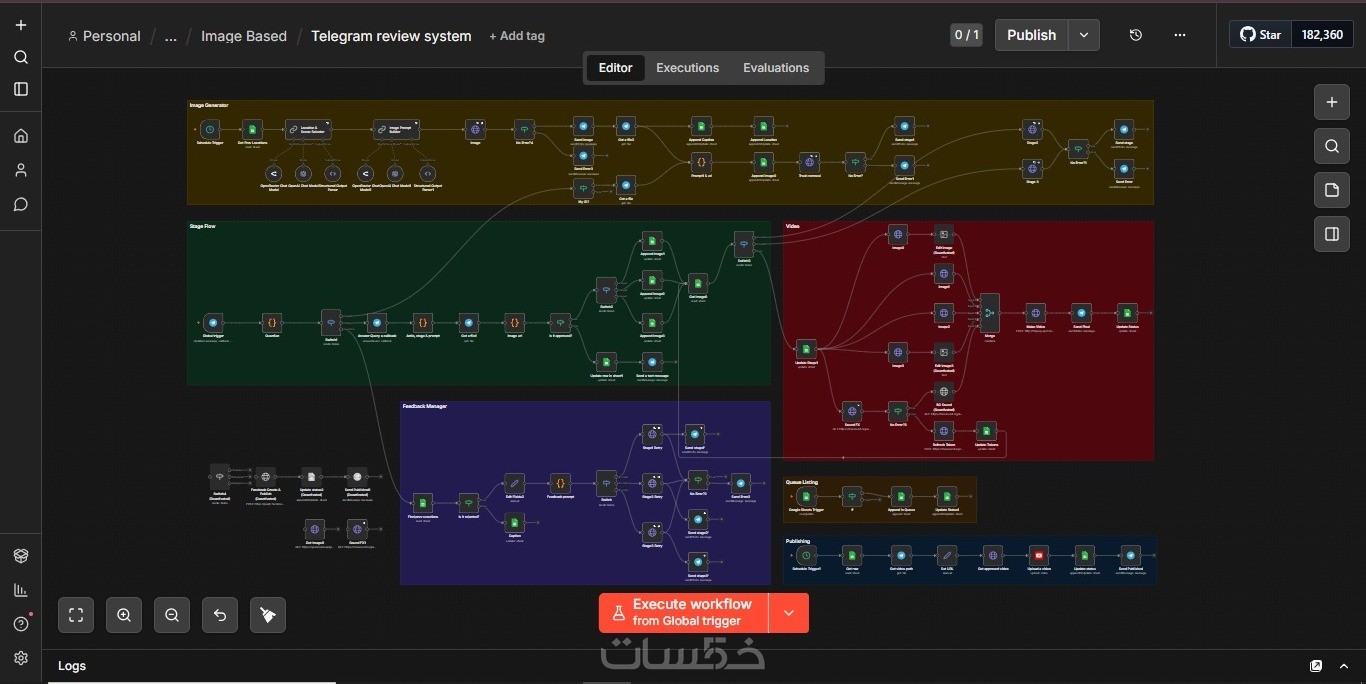1366x684 pixels.
Task: Toggle the right side panel icon
Action: click(x=1331, y=234)
